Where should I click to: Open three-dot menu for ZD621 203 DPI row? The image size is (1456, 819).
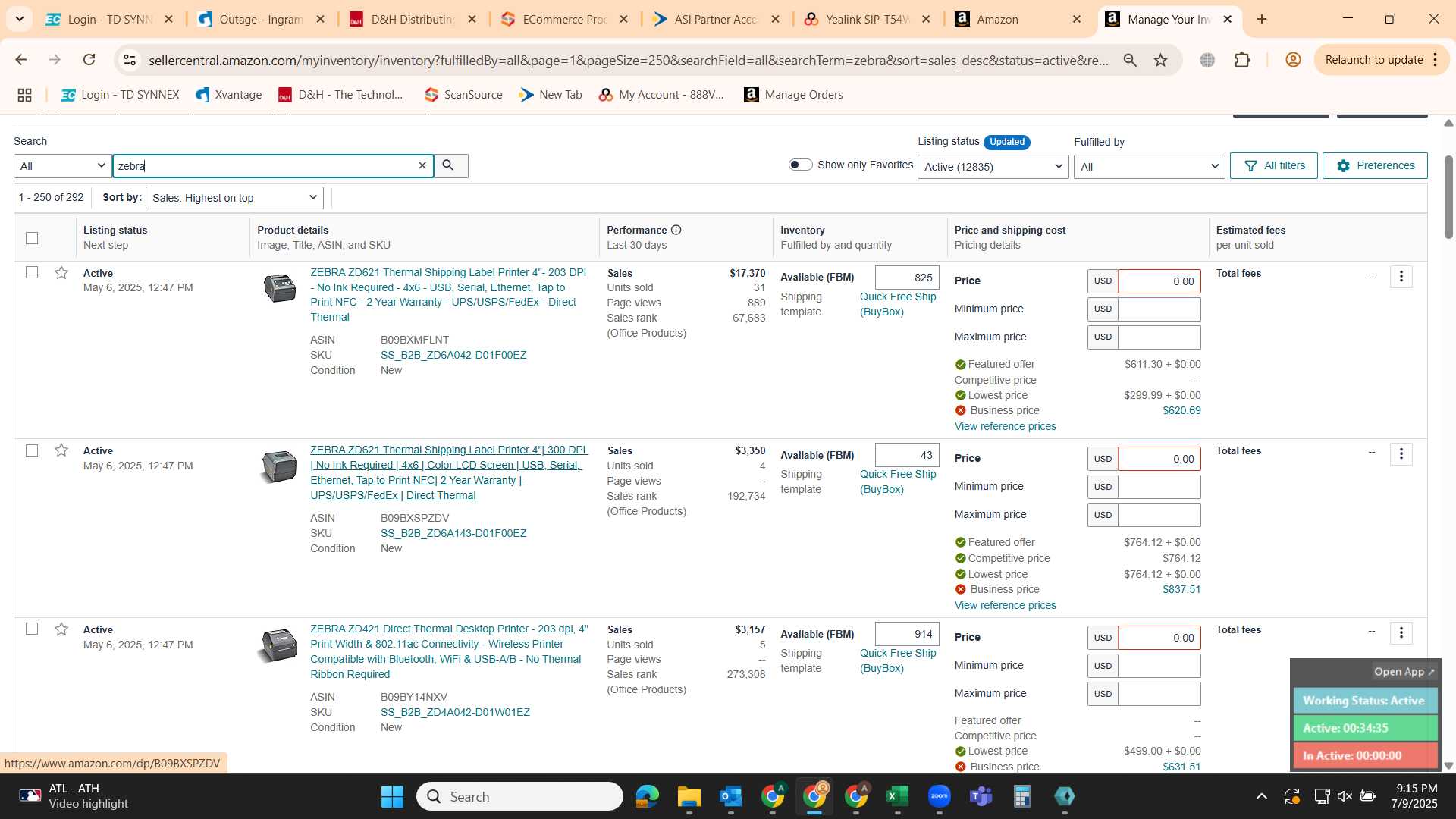pyautogui.click(x=1401, y=277)
